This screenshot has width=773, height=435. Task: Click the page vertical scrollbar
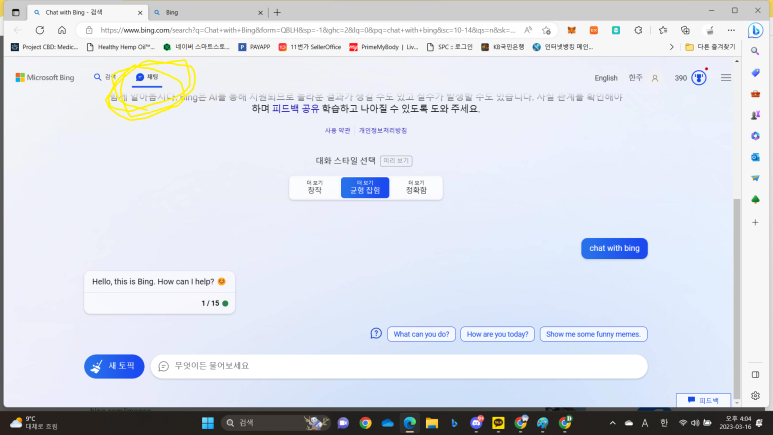pos(737,296)
